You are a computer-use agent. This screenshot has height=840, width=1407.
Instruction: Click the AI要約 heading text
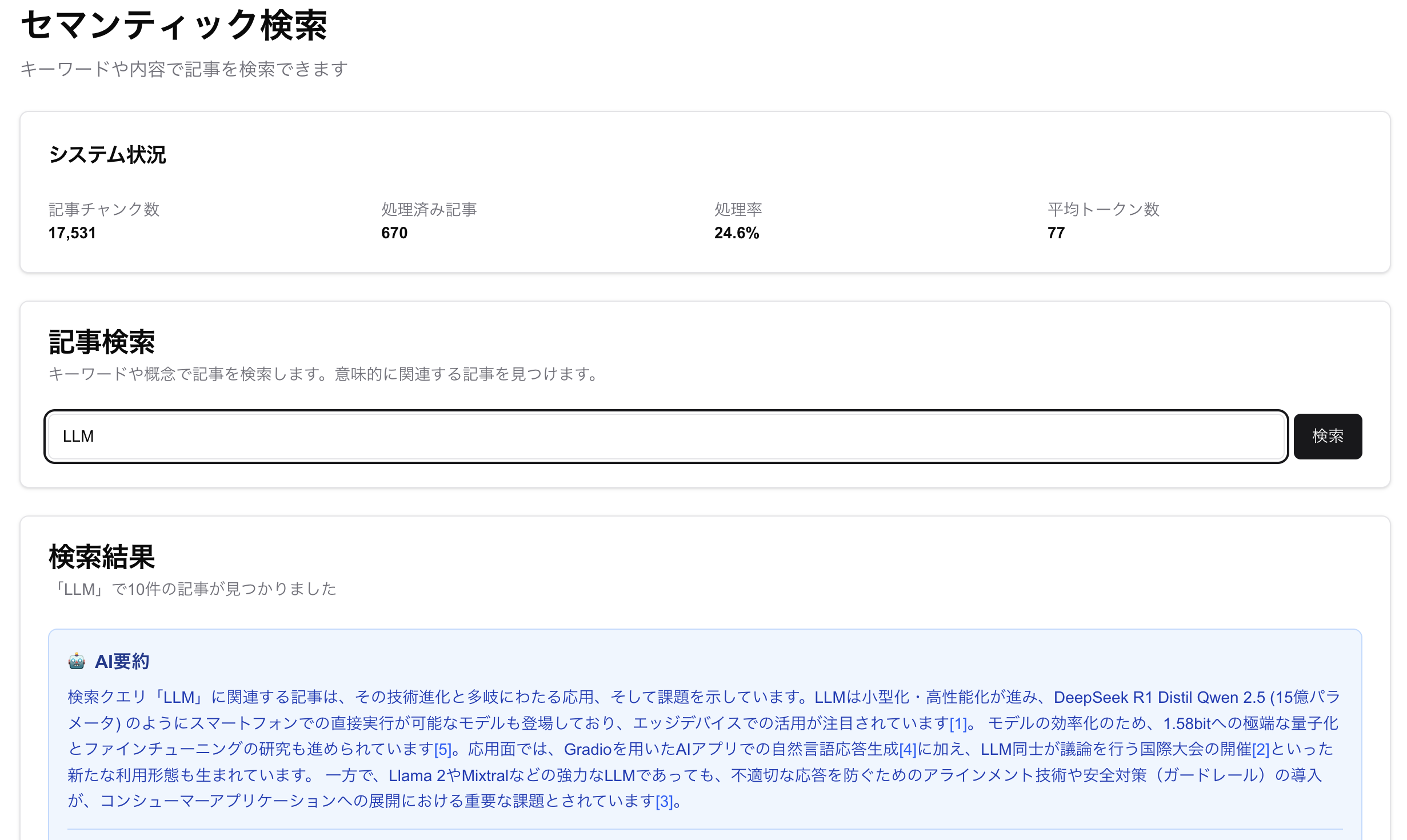[x=122, y=661]
